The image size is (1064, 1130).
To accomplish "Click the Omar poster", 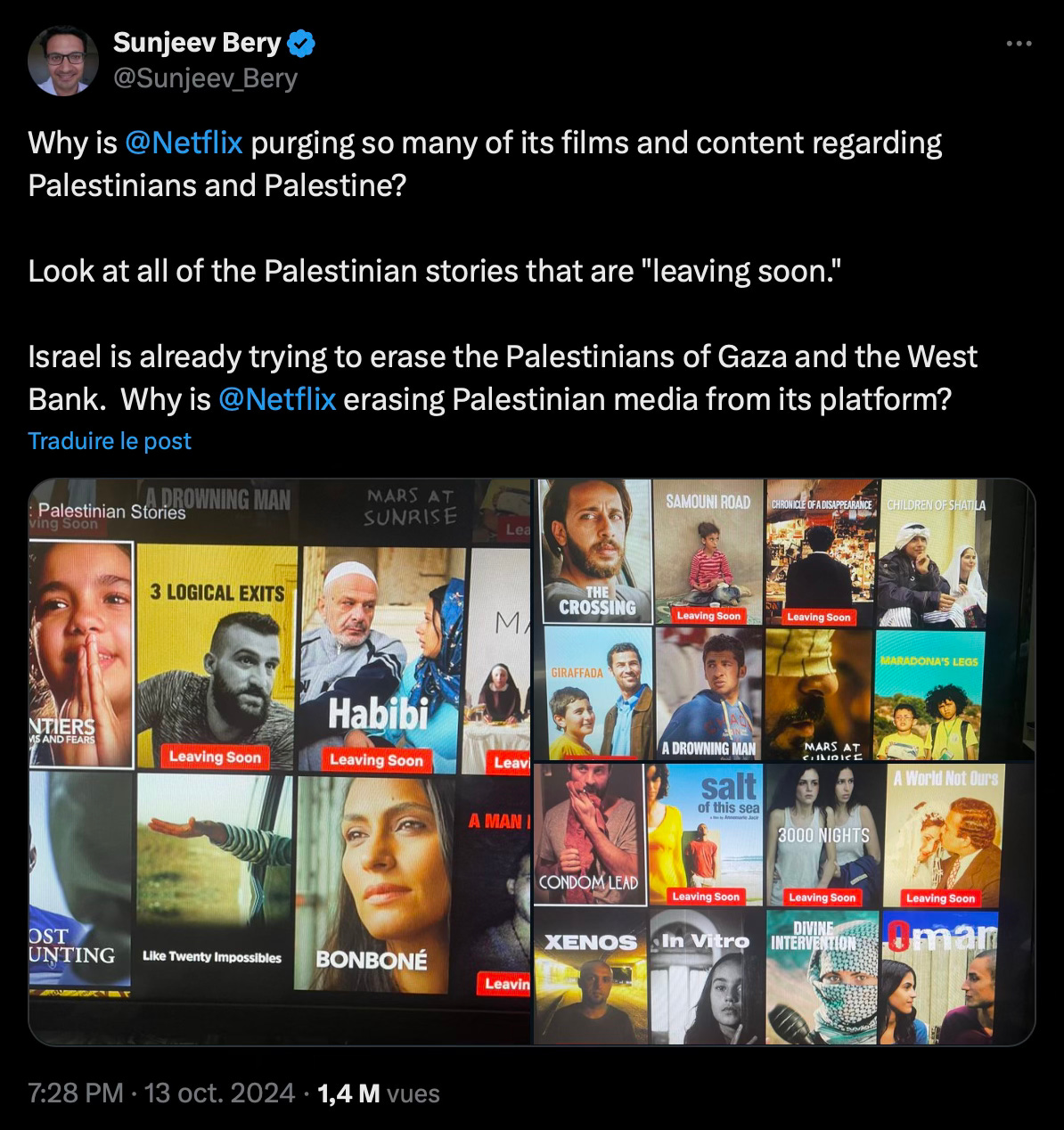I will coord(940,977).
